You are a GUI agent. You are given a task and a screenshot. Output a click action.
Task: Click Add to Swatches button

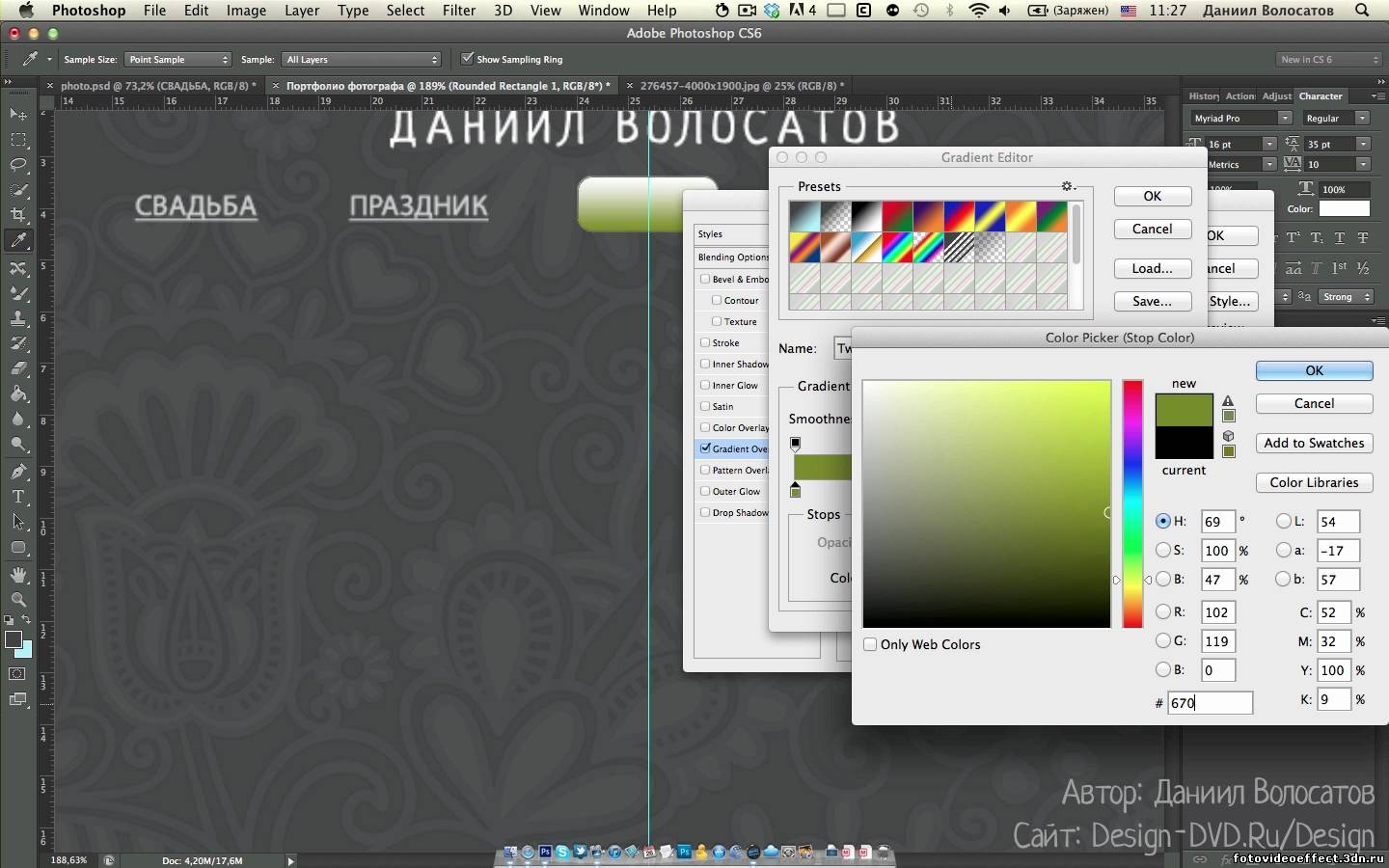point(1314,443)
